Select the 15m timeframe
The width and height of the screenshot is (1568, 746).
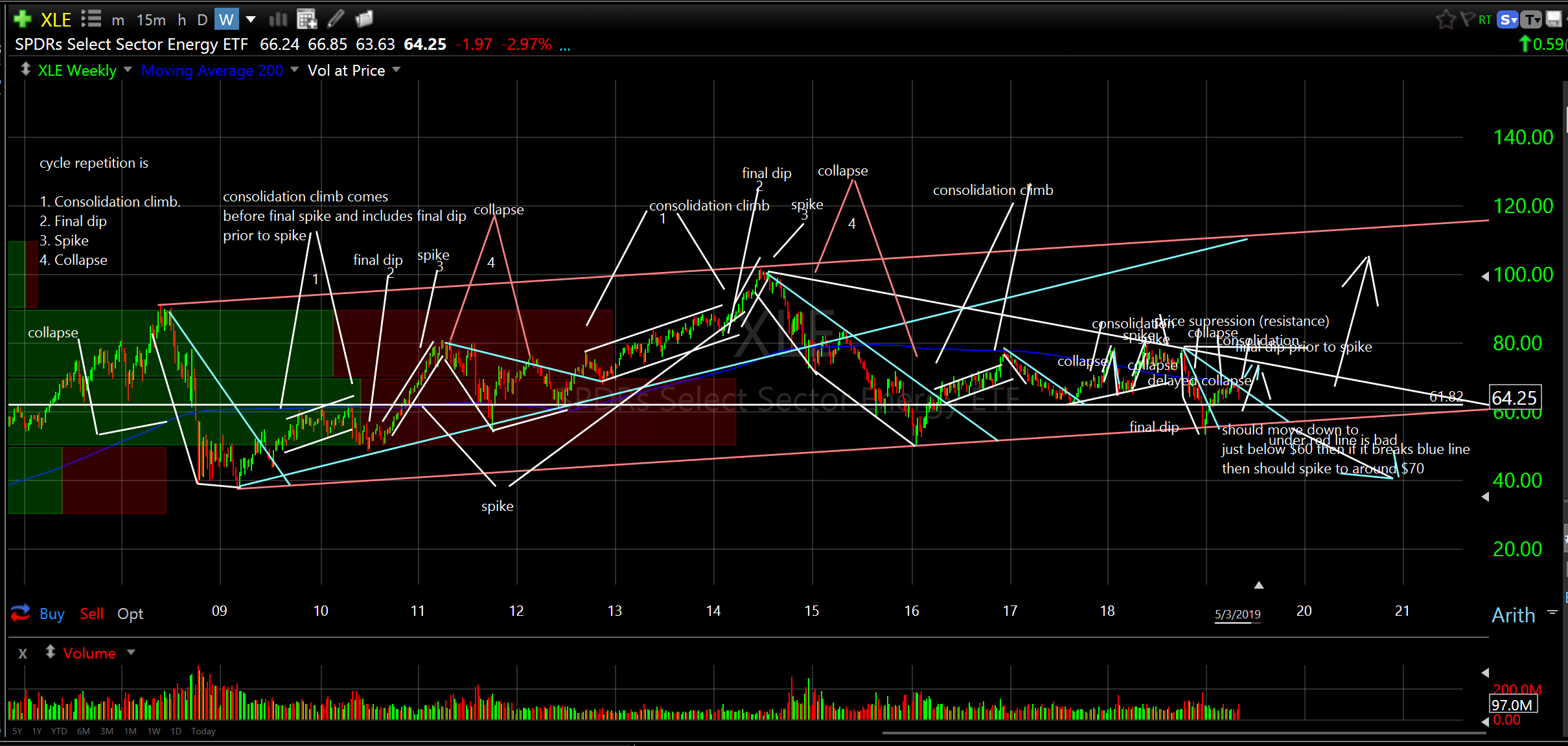pos(151,20)
